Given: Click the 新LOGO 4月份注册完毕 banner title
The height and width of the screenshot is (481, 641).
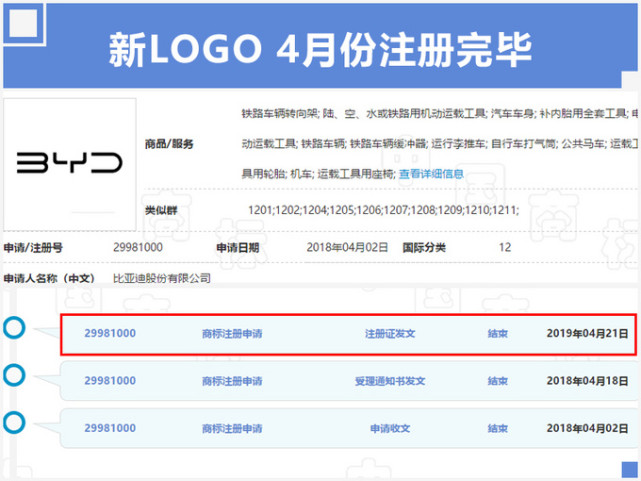Looking at the screenshot, I should pos(320,49).
